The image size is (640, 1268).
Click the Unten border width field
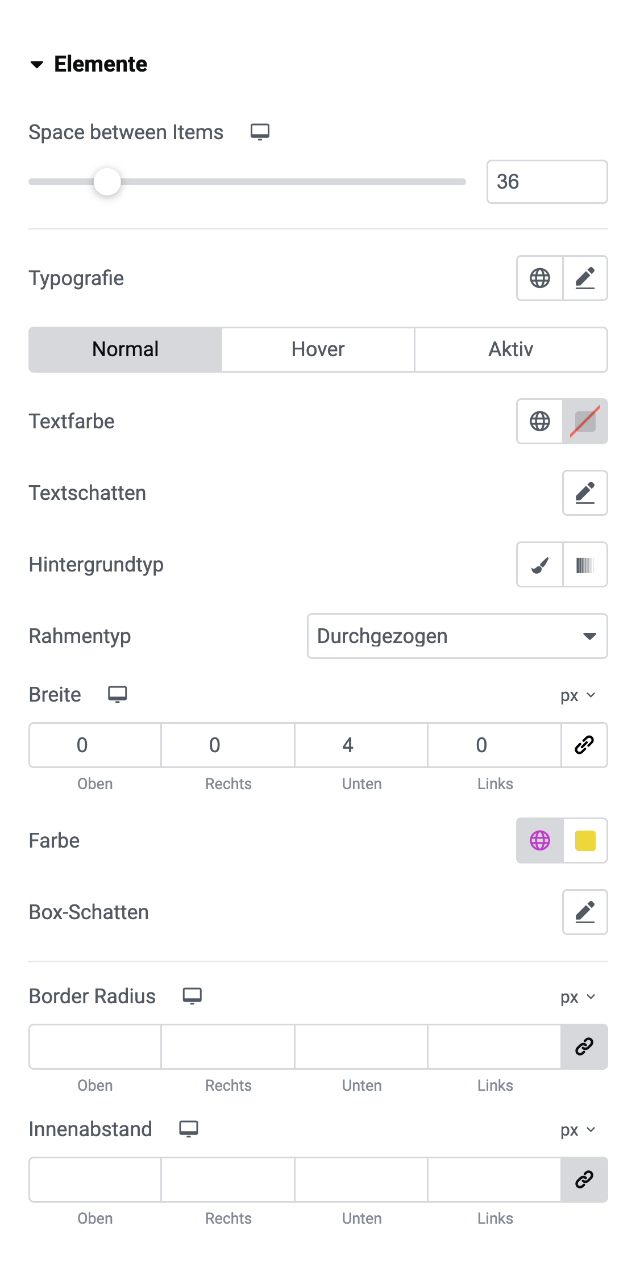pyautogui.click(x=361, y=745)
